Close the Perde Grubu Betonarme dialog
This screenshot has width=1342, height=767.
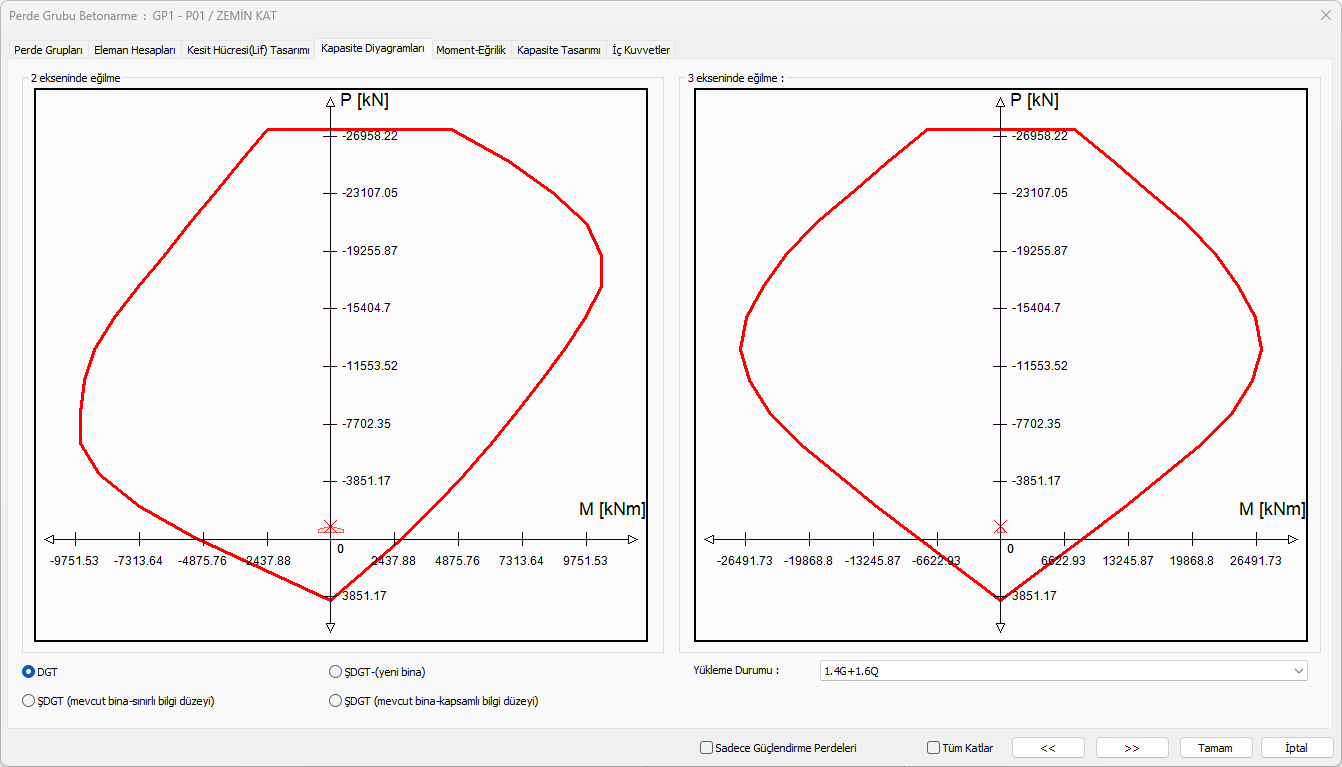(x=1325, y=15)
